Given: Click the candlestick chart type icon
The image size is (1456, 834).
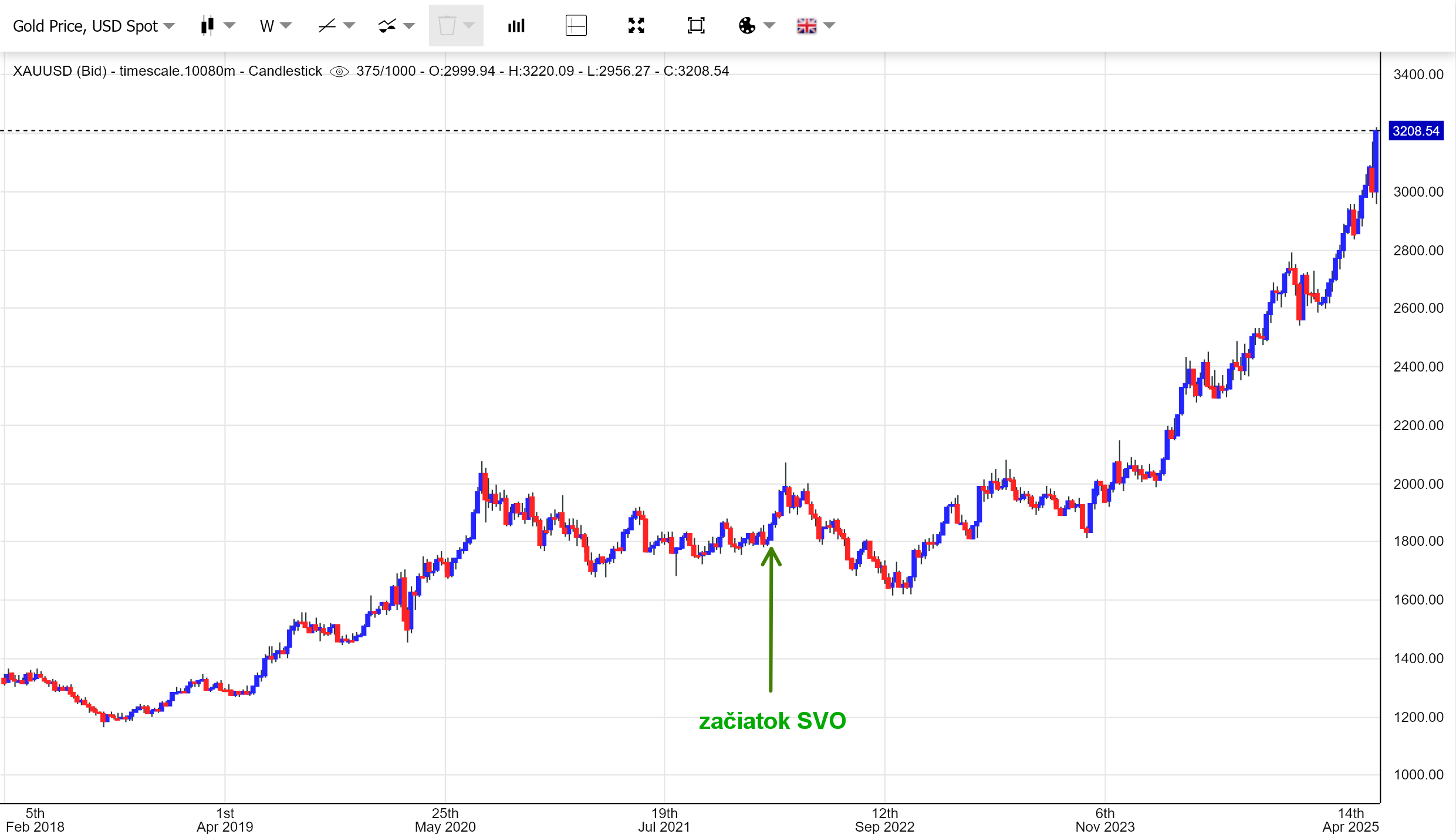Looking at the screenshot, I should point(207,26).
